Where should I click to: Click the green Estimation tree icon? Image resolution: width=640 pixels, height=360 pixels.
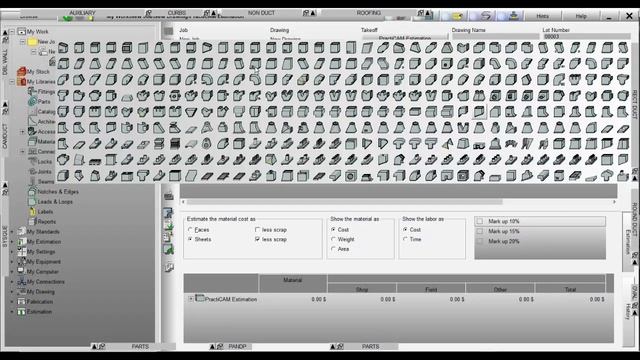(22, 311)
